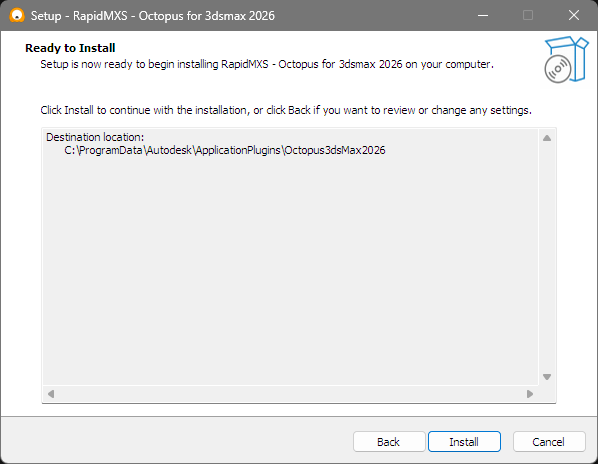Viewport: 598px width, 464px height.
Task: Click the 'Ready to Install' heading
Action: tap(70, 48)
